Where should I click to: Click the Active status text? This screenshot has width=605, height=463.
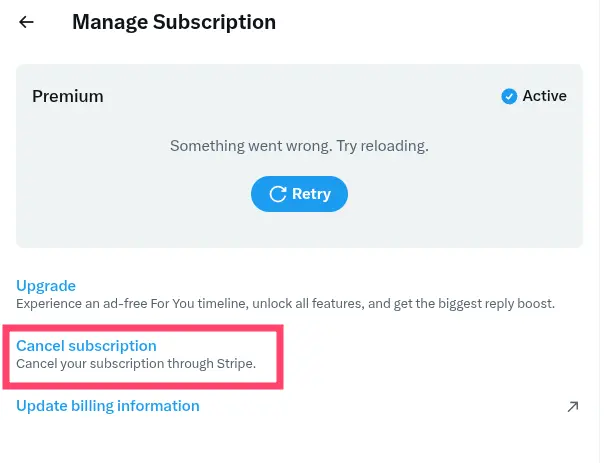[x=545, y=97]
